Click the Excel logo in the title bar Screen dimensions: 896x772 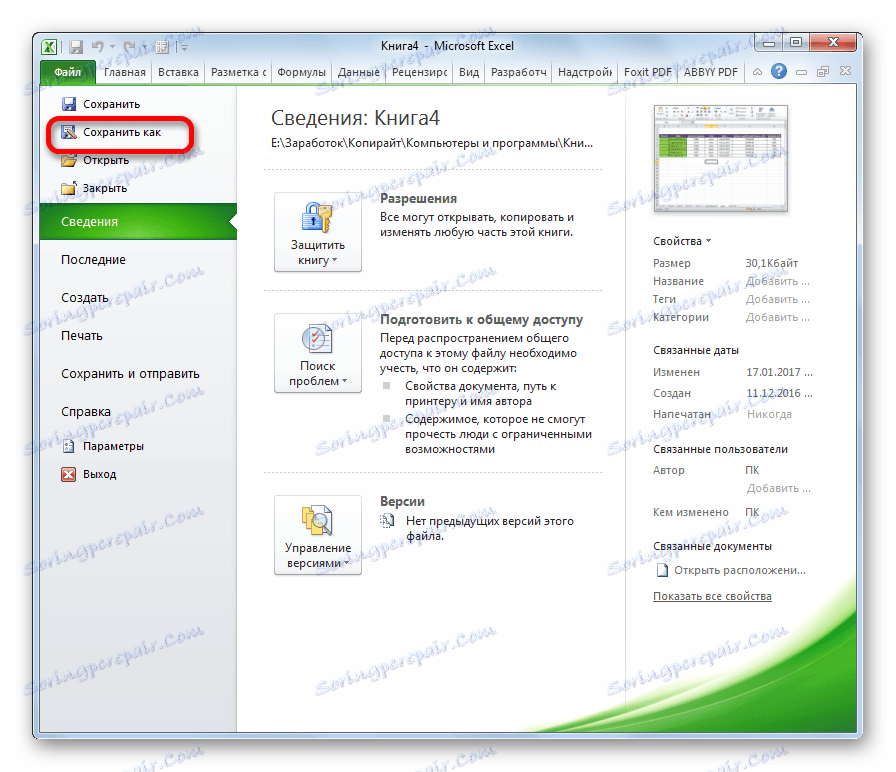click(x=49, y=46)
